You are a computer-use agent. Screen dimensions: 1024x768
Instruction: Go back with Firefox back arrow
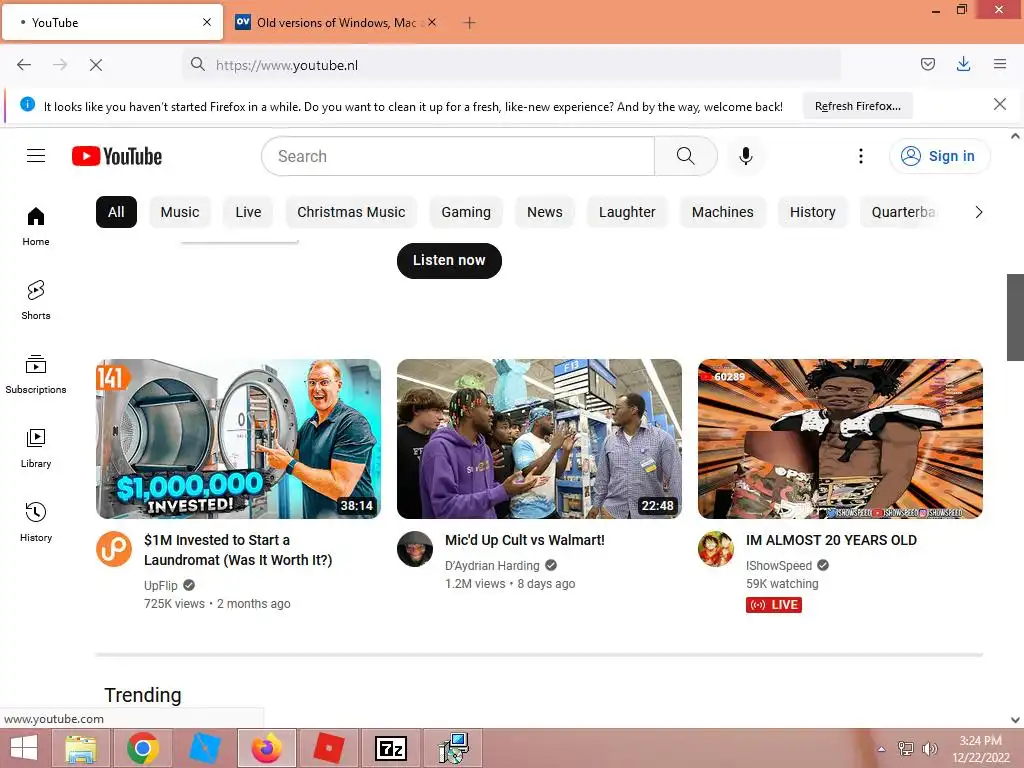click(24, 65)
